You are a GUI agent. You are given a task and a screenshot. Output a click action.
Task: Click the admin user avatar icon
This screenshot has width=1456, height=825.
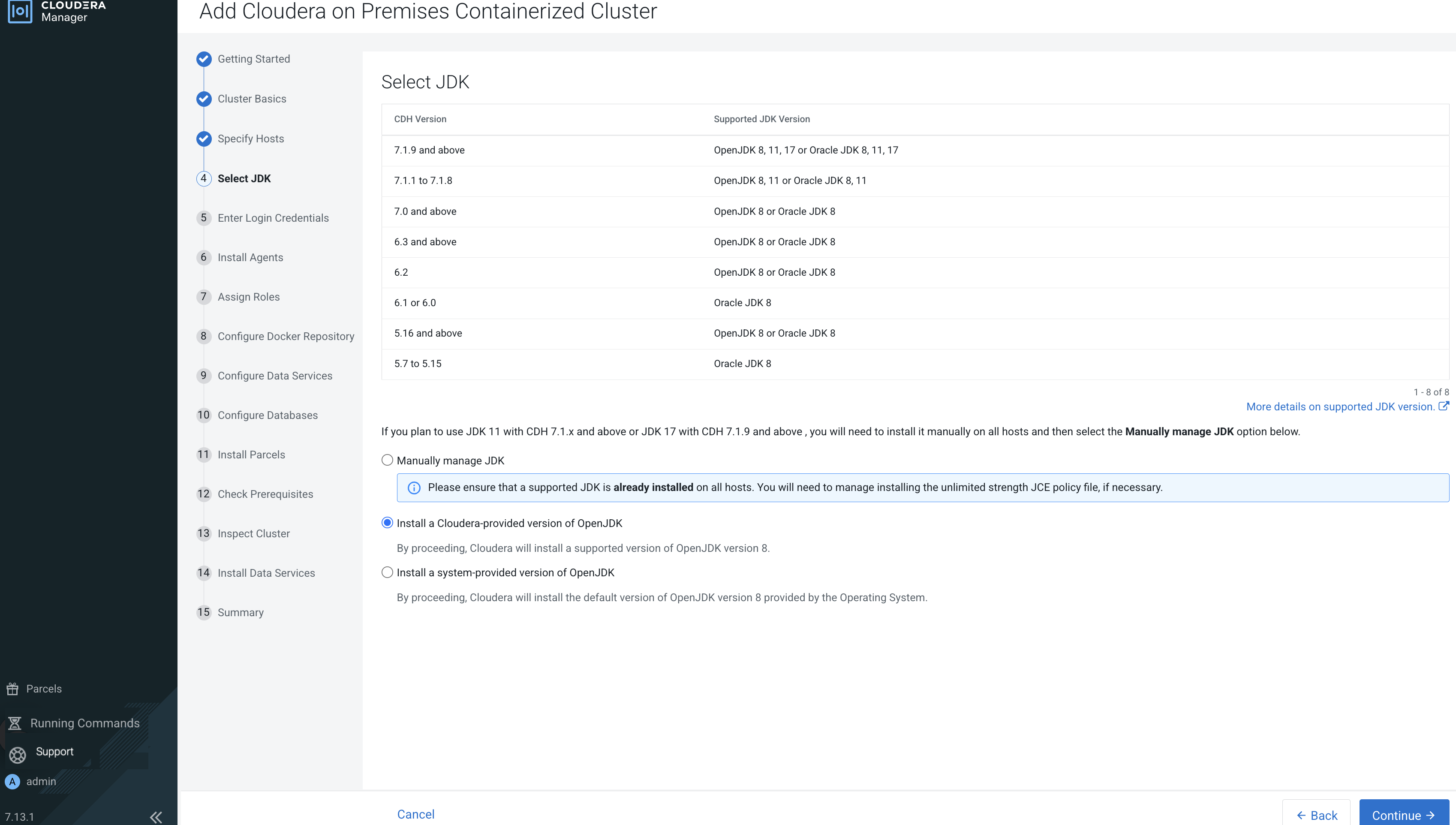[12, 782]
